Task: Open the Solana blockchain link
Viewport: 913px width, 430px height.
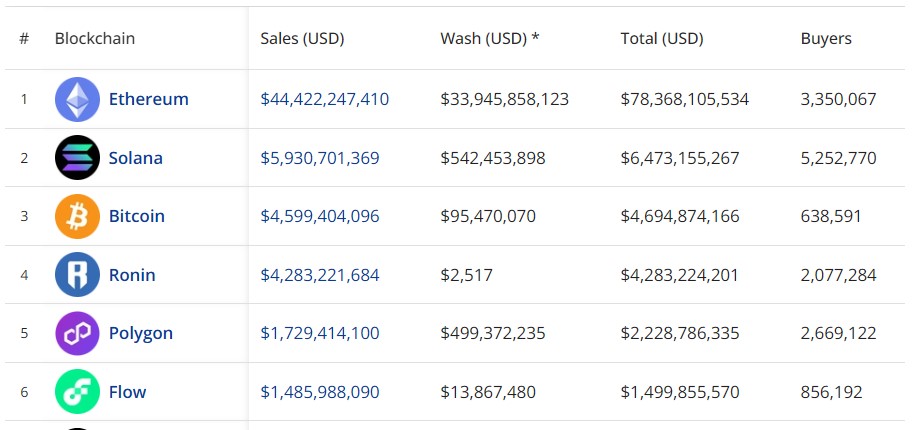Action: coord(135,158)
